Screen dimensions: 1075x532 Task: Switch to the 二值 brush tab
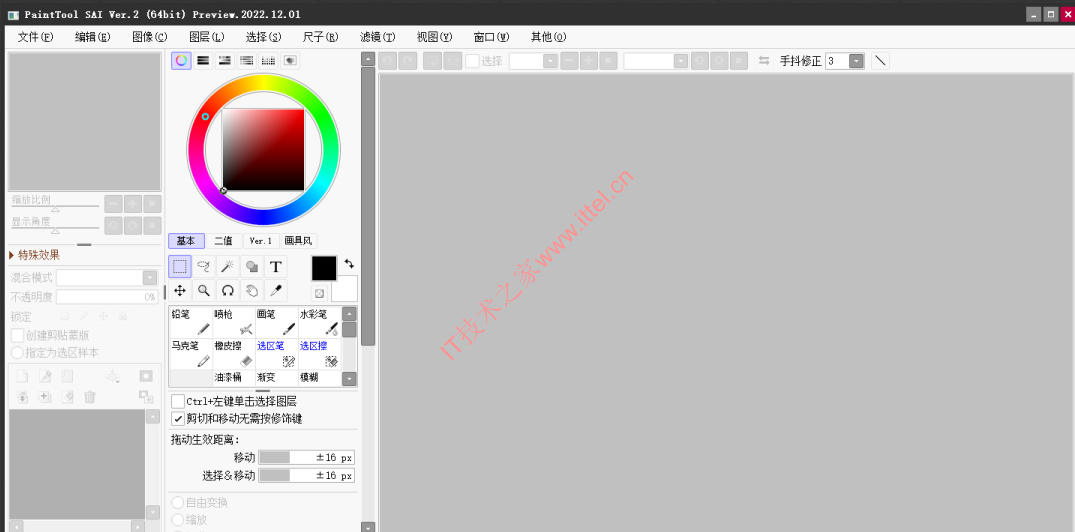coord(224,241)
